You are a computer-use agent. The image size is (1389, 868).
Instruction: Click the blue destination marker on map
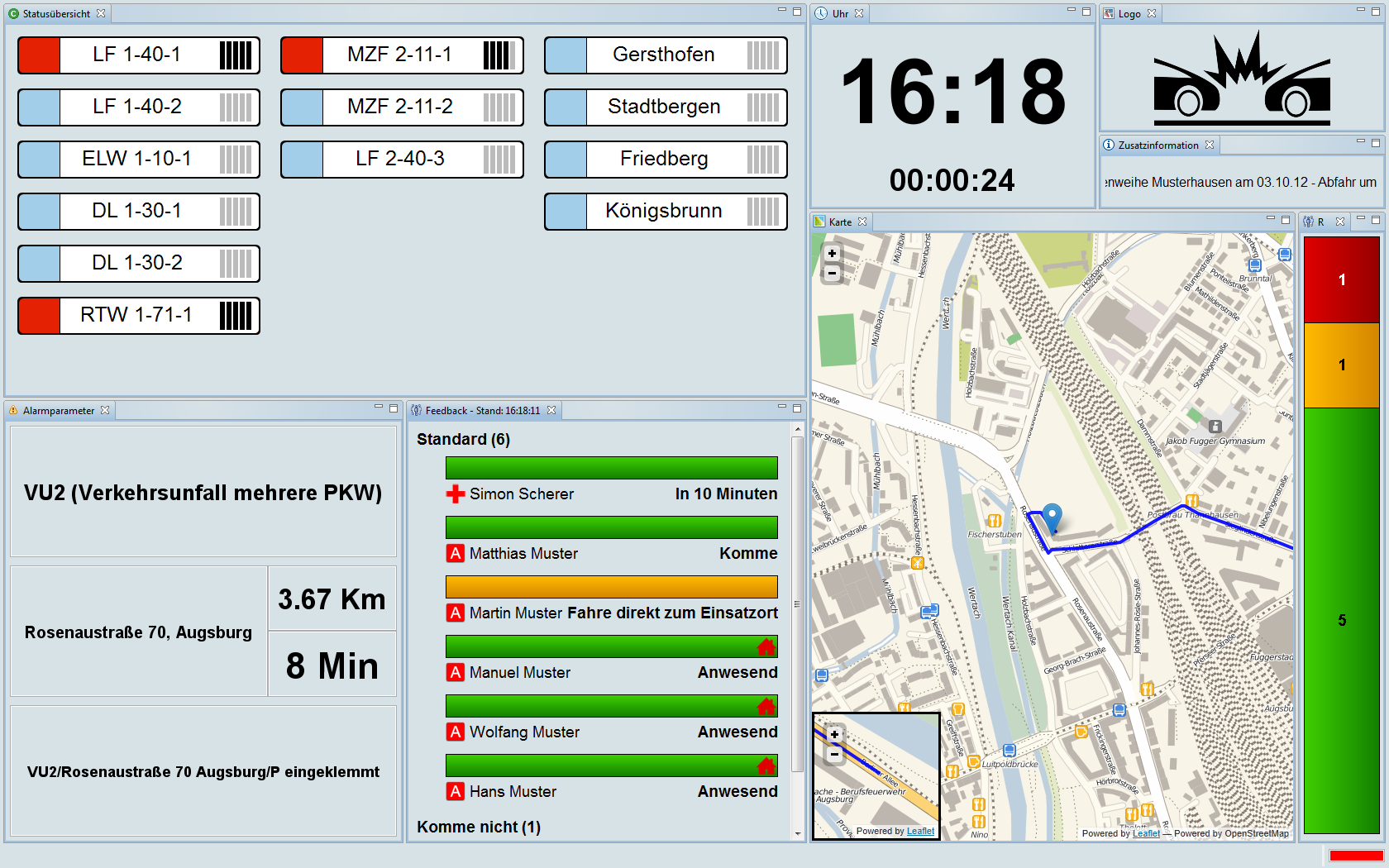[x=1052, y=517]
